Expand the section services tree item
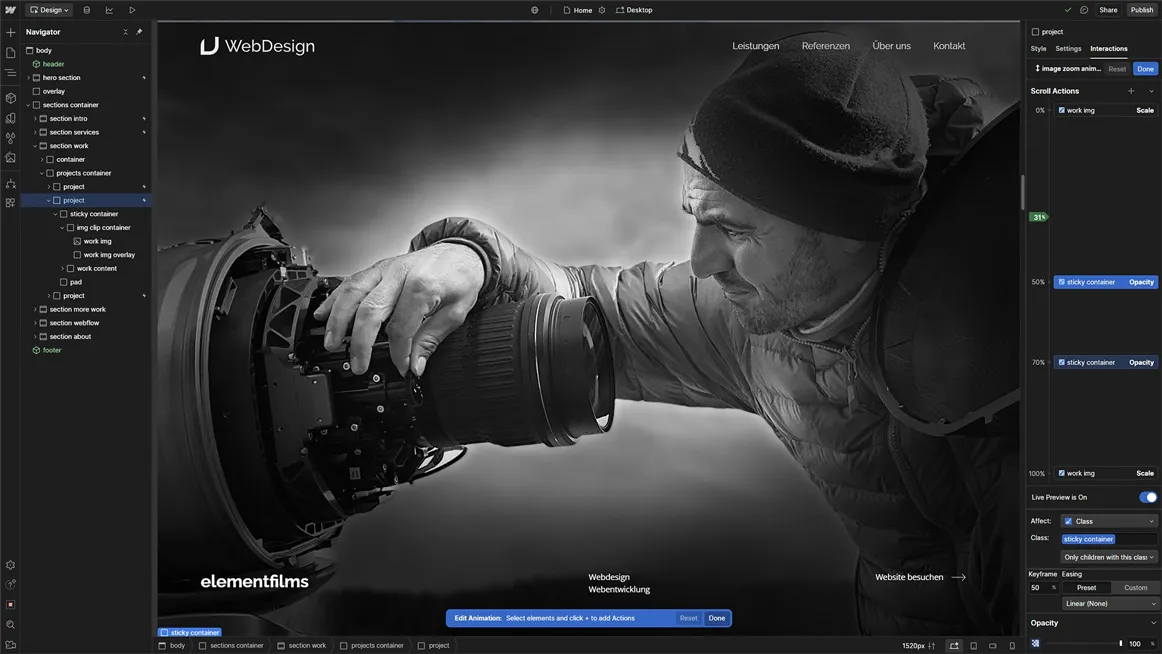The width and height of the screenshot is (1162, 654). point(35,133)
